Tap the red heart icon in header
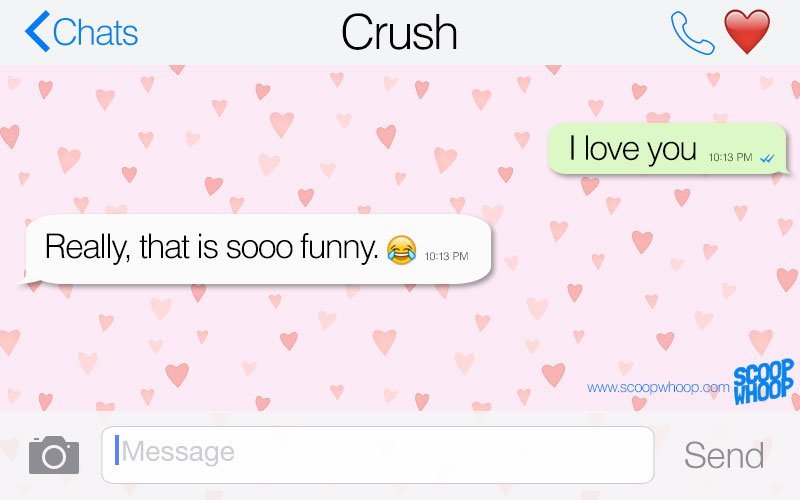 (747, 32)
